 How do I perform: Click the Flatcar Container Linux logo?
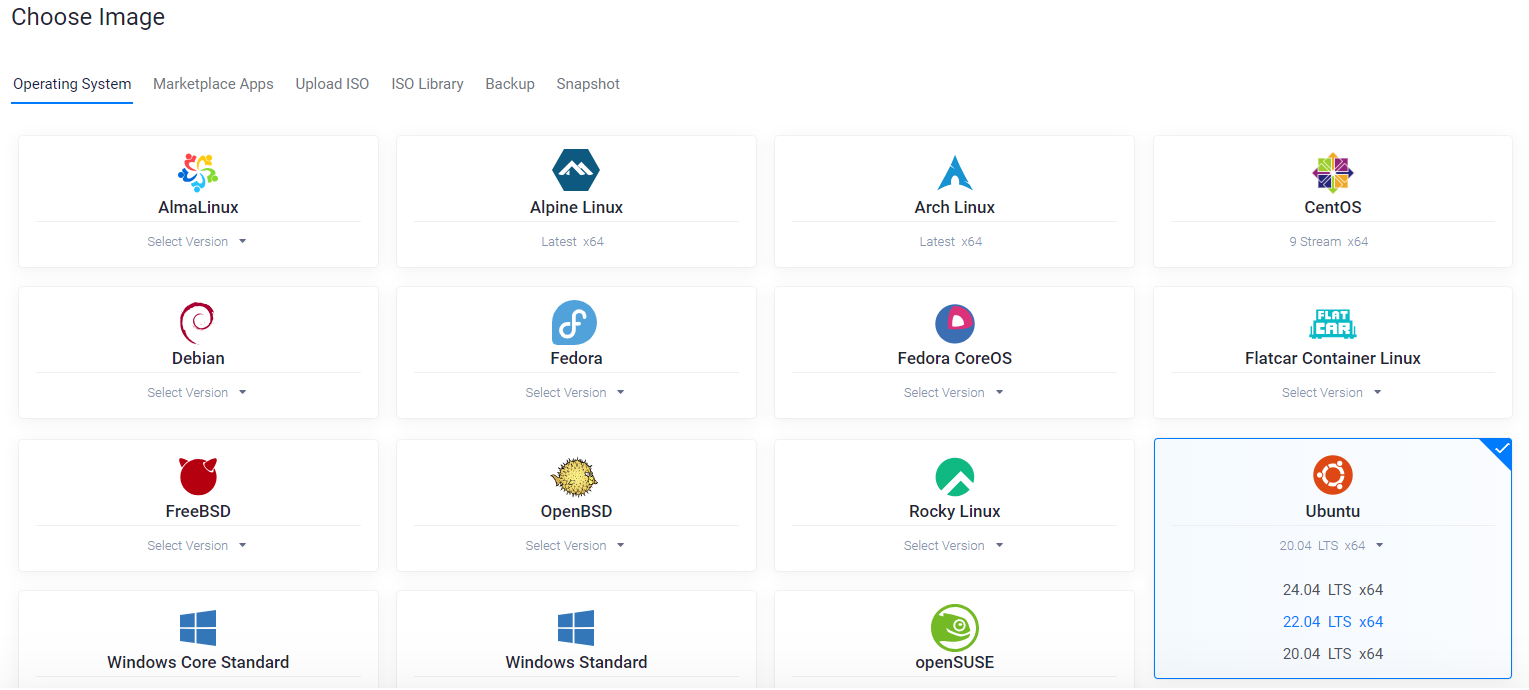tap(1333, 324)
